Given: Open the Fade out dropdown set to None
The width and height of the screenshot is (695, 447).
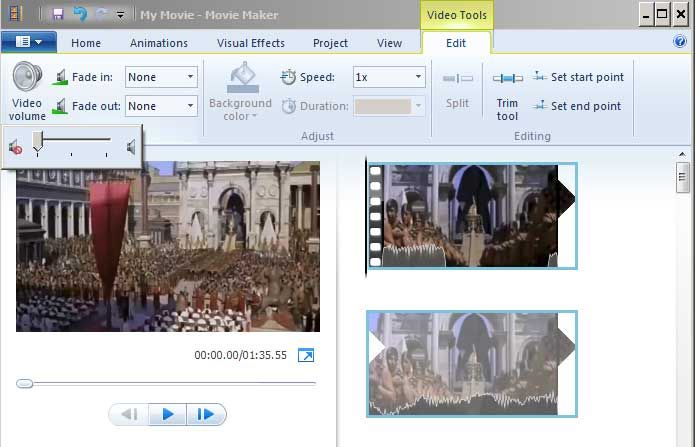Looking at the screenshot, I should pos(161,106).
